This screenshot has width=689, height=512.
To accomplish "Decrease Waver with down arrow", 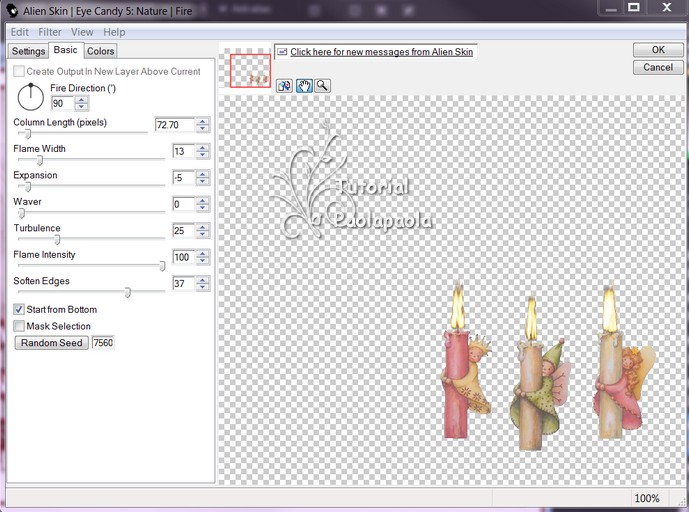I will pyautogui.click(x=202, y=207).
